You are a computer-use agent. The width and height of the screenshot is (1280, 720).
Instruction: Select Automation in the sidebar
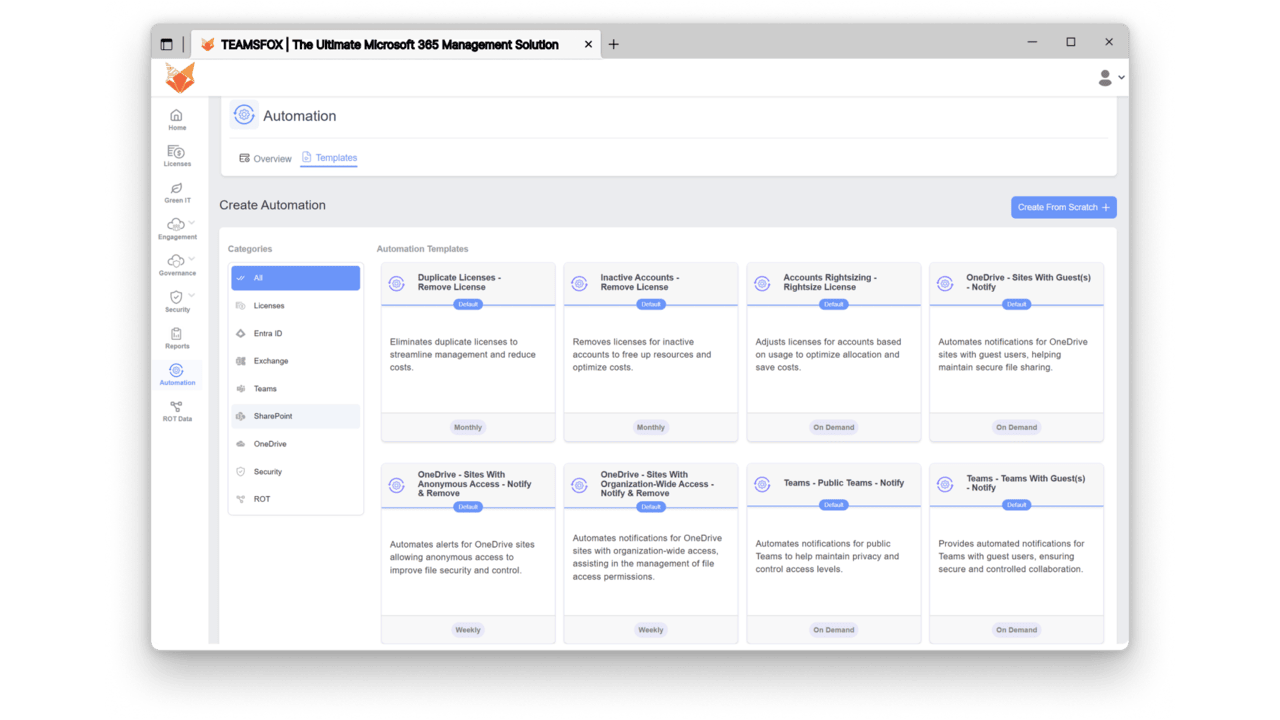pyautogui.click(x=177, y=375)
